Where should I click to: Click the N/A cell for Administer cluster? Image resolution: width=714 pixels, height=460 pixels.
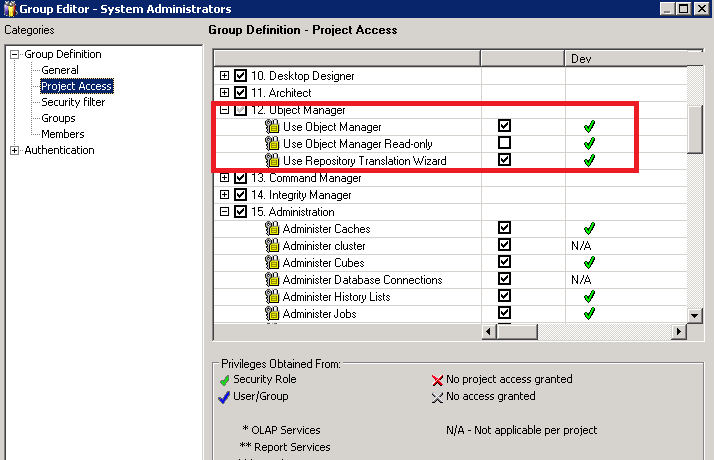(581, 246)
